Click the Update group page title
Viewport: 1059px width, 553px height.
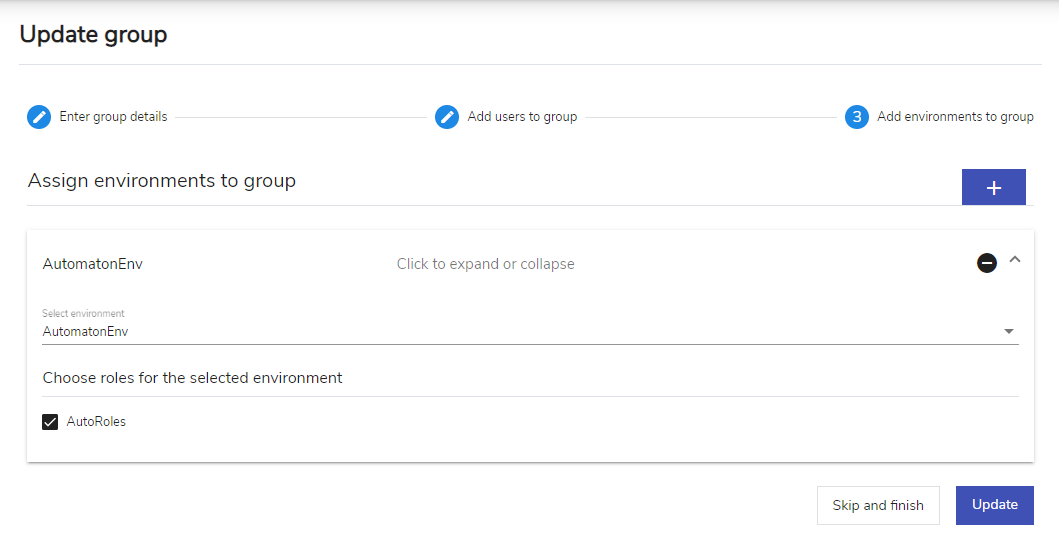click(x=93, y=34)
